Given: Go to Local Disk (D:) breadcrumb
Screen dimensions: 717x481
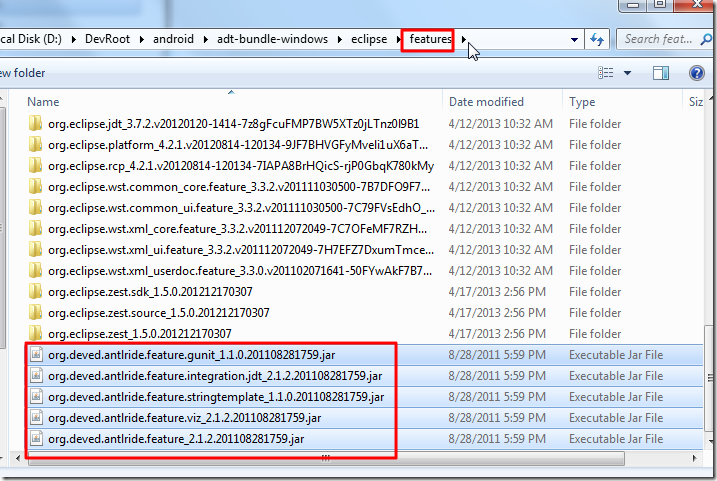Looking at the screenshot, I should click(31, 39).
